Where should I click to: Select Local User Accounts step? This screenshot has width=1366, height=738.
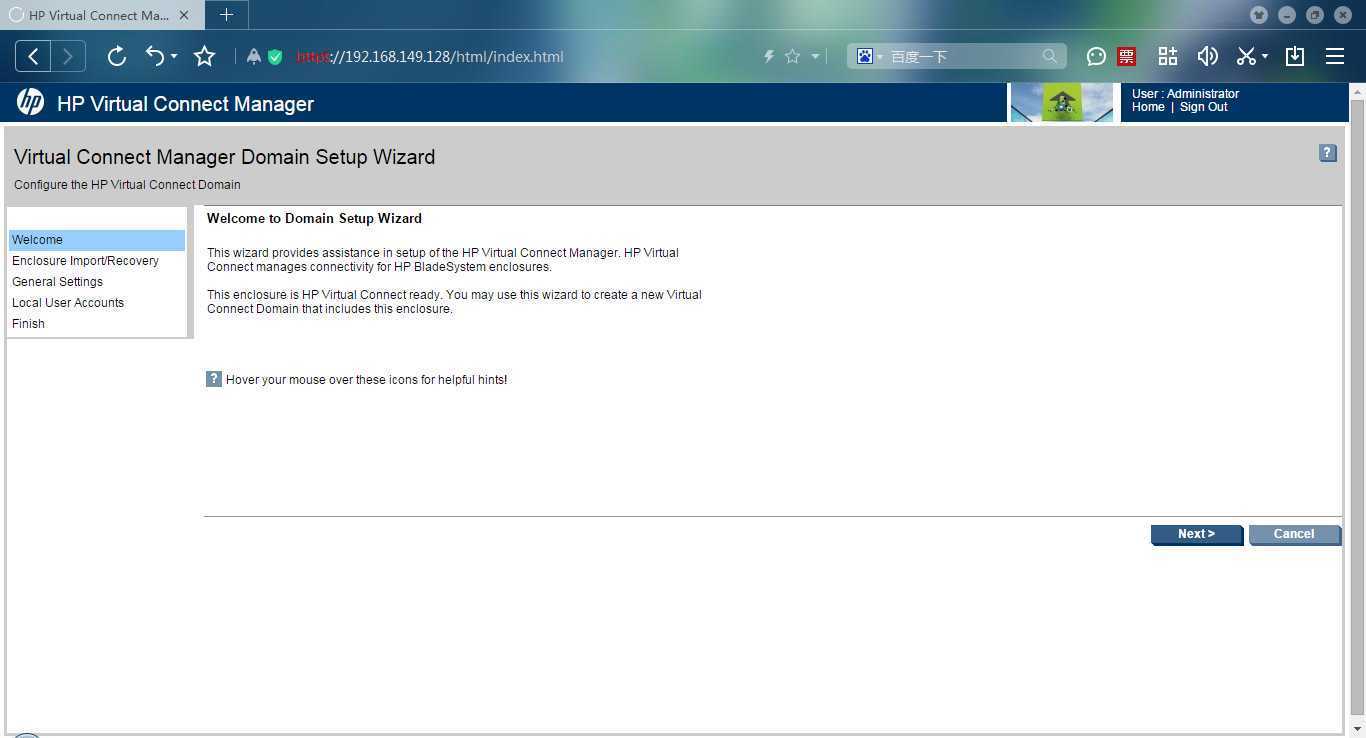(97, 303)
